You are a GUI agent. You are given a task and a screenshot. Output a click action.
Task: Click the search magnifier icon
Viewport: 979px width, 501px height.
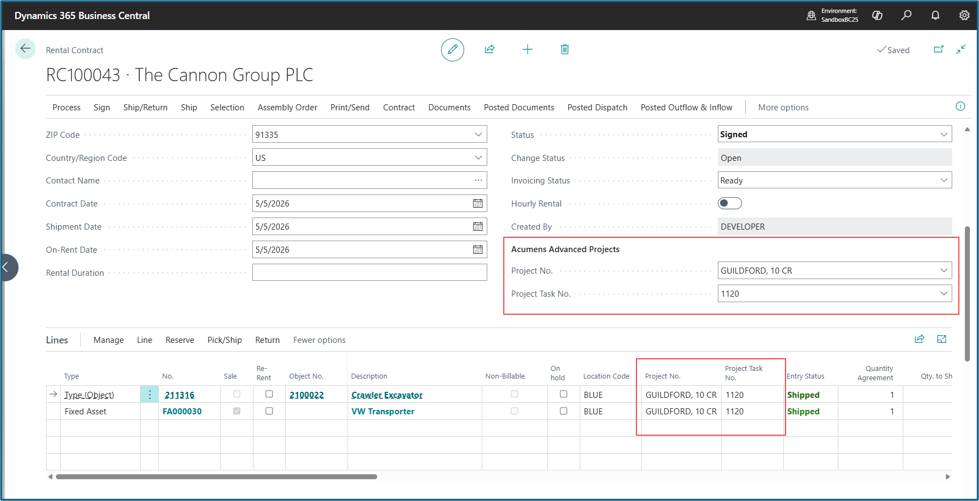[907, 16]
